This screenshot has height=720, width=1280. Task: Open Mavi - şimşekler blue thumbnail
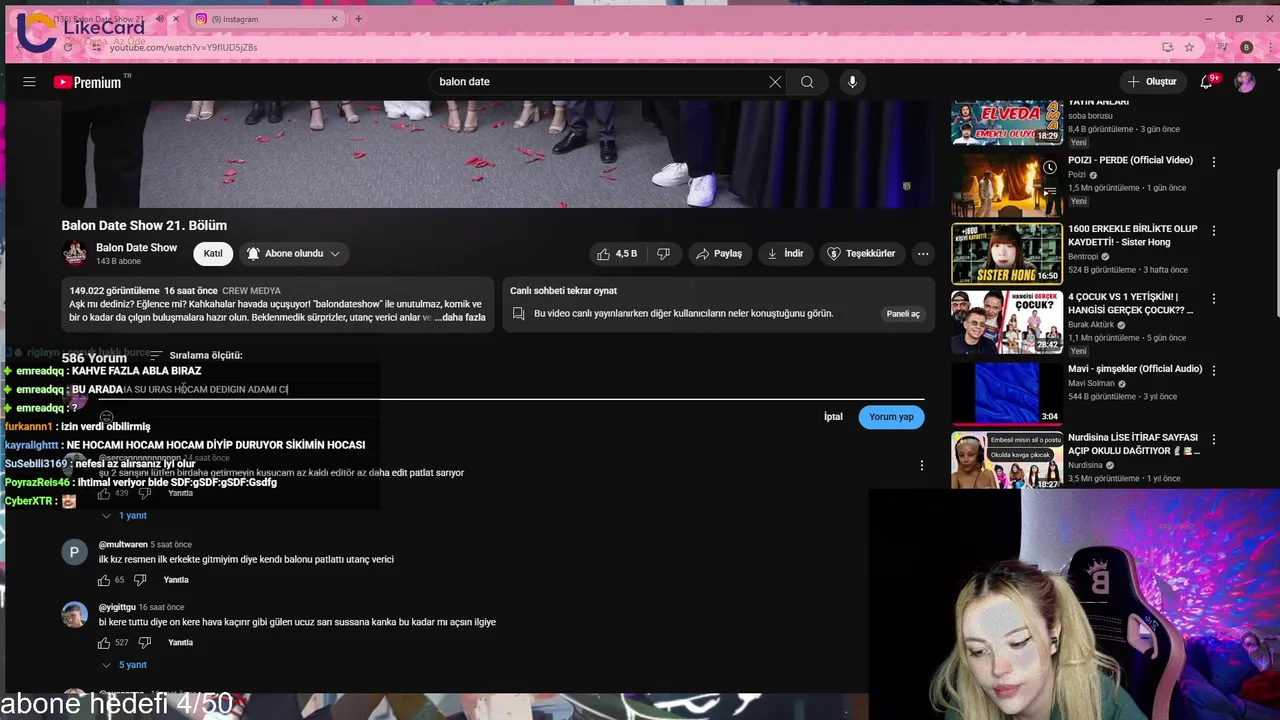click(x=1007, y=393)
